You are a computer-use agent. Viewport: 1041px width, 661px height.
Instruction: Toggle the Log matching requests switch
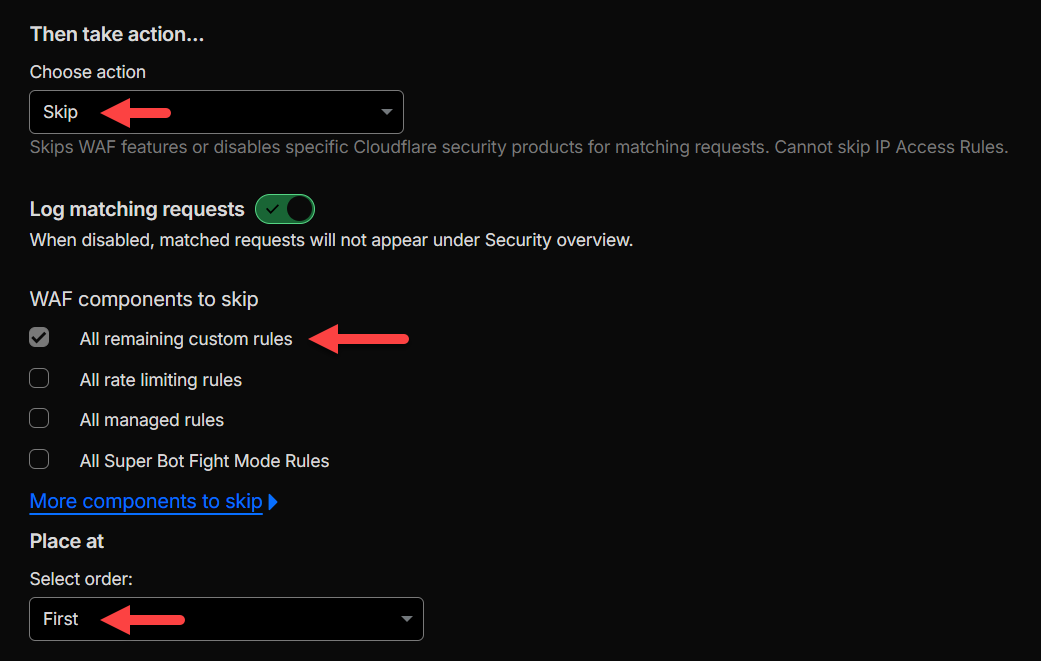285,209
